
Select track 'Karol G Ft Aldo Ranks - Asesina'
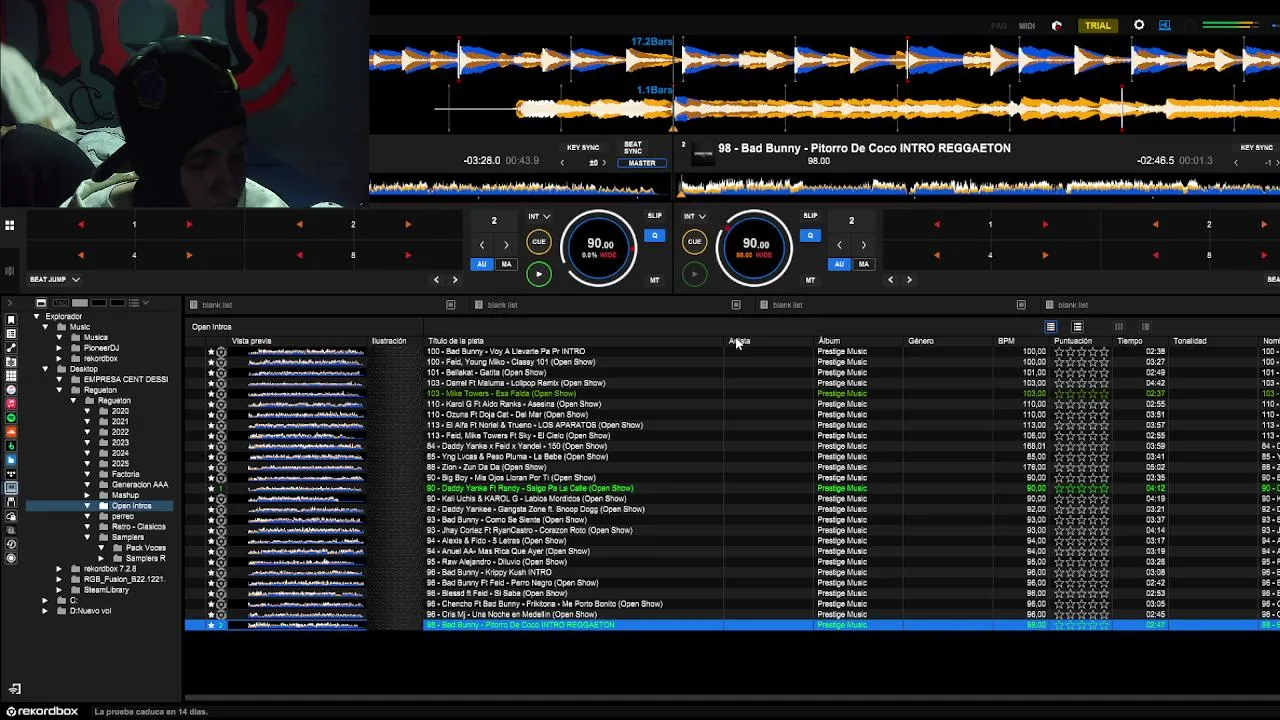[514, 404]
